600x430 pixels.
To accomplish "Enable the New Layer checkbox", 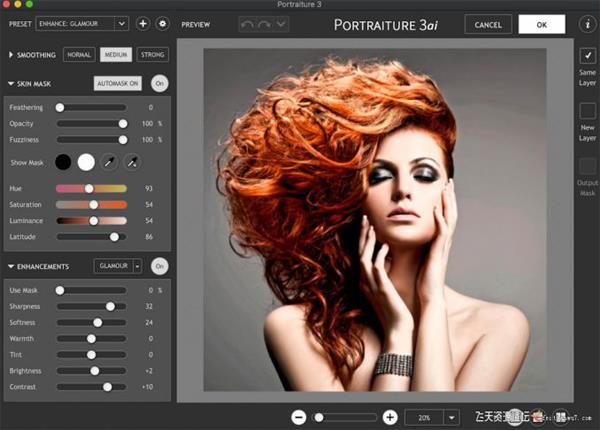I will [x=587, y=111].
